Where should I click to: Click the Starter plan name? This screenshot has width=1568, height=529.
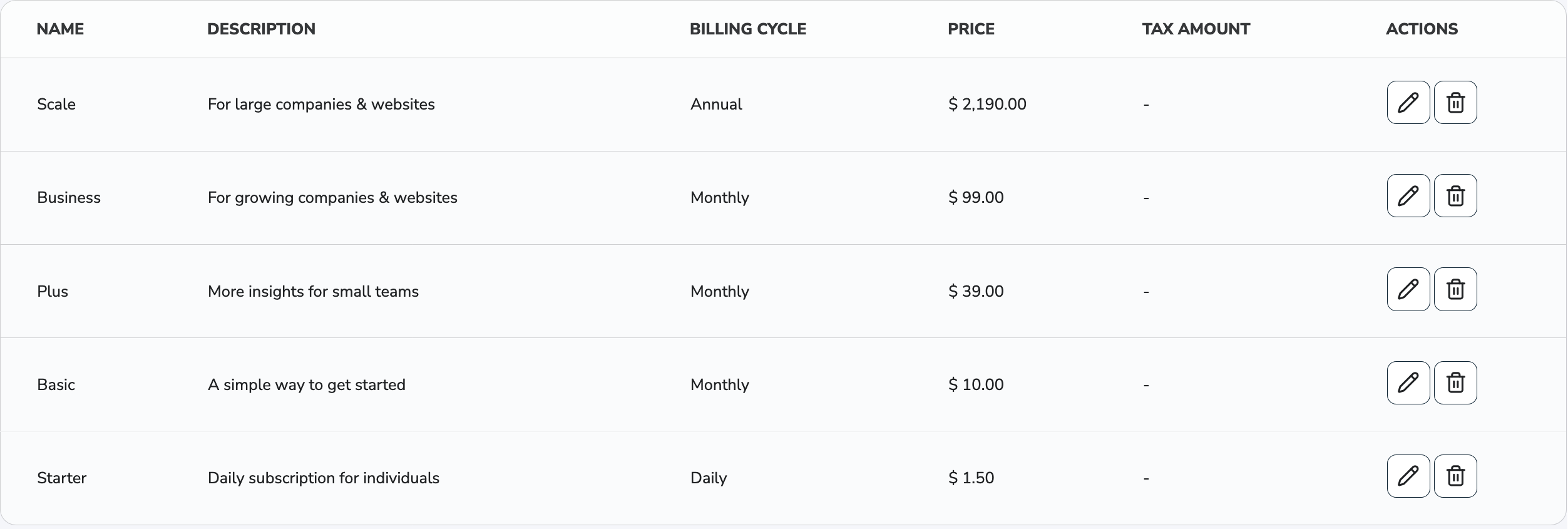61,478
